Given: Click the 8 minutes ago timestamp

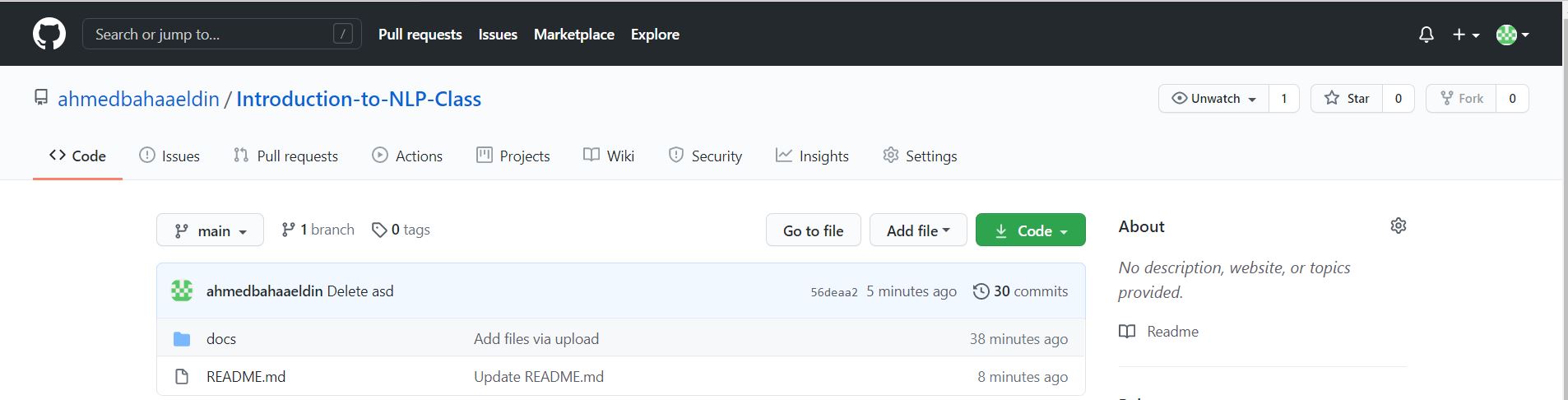Looking at the screenshot, I should [x=1023, y=377].
